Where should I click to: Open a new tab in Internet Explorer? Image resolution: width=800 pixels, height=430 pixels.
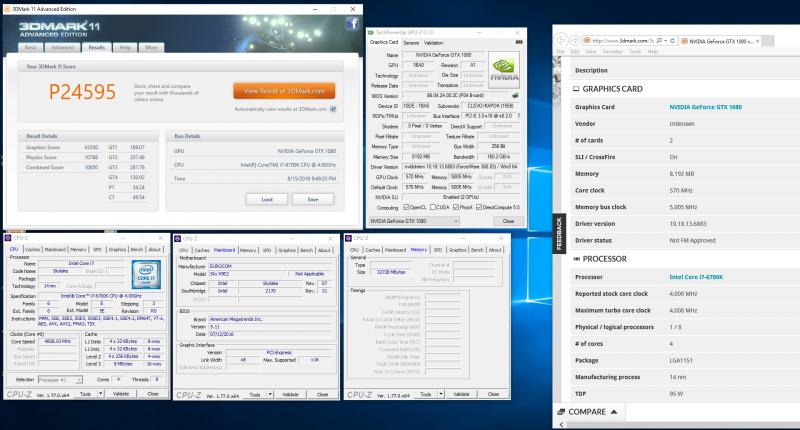[x=768, y=41]
